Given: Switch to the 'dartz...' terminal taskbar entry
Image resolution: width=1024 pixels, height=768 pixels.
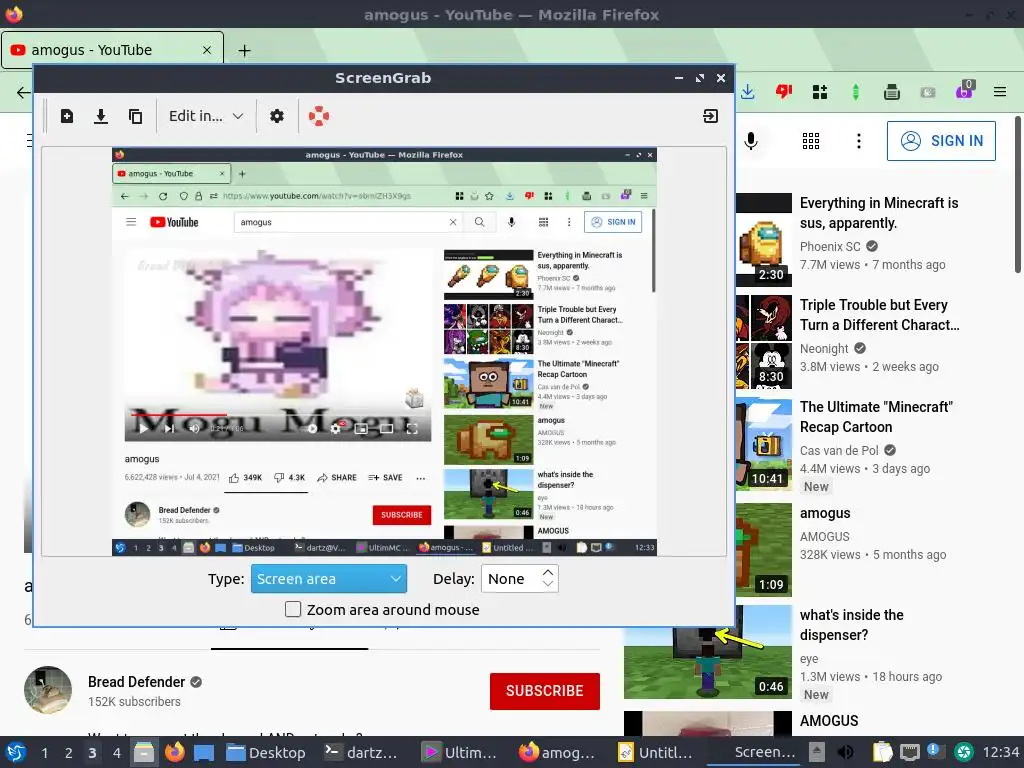Looking at the screenshot, I should click(x=360, y=752).
